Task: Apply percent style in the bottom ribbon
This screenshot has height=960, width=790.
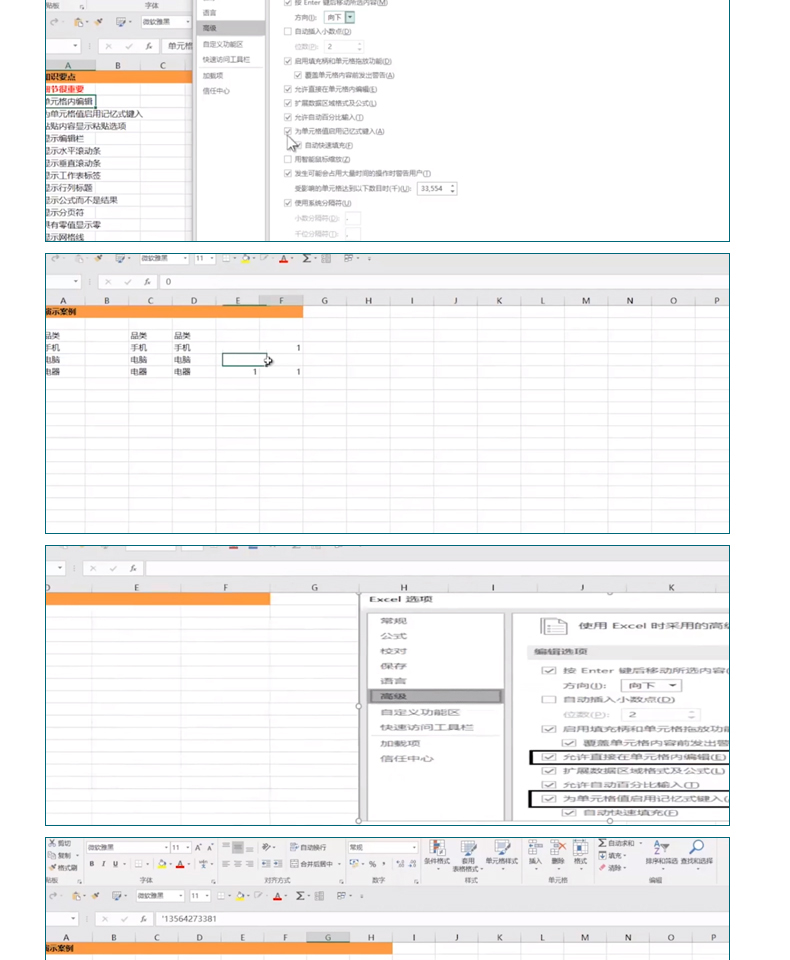Action: click(372, 864)
